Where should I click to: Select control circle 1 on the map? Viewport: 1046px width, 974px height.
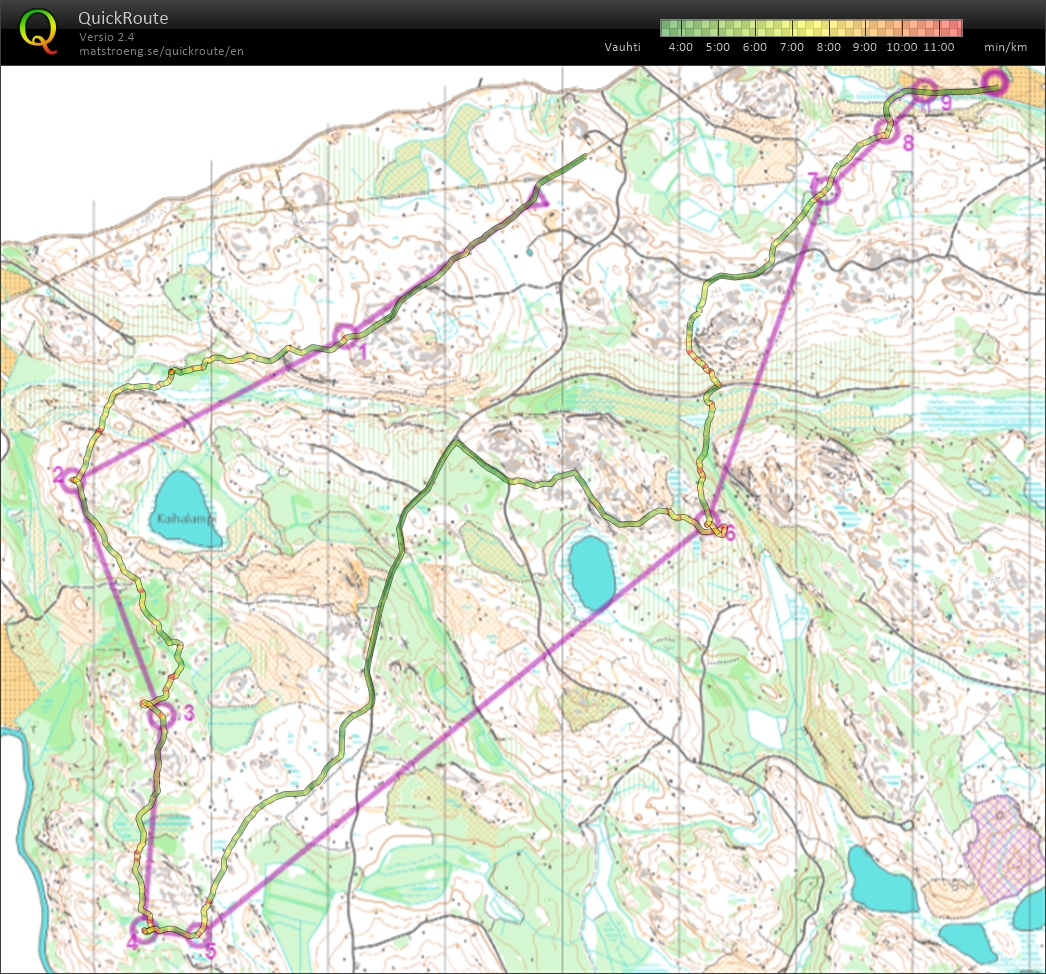tap(345, 337)
